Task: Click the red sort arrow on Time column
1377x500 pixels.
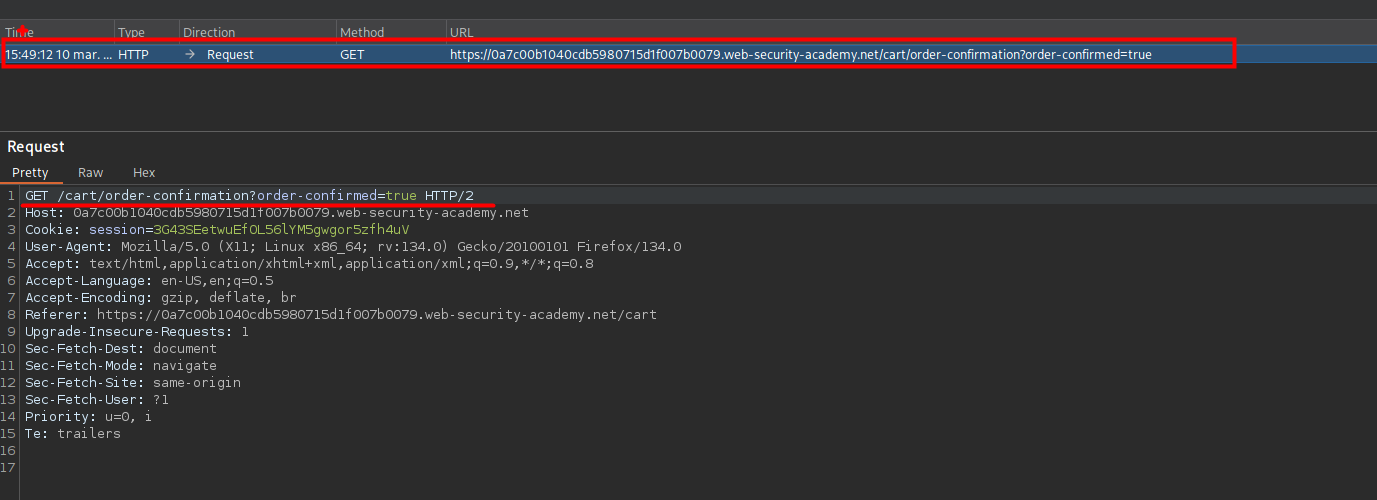Action: tap(21, 29)
